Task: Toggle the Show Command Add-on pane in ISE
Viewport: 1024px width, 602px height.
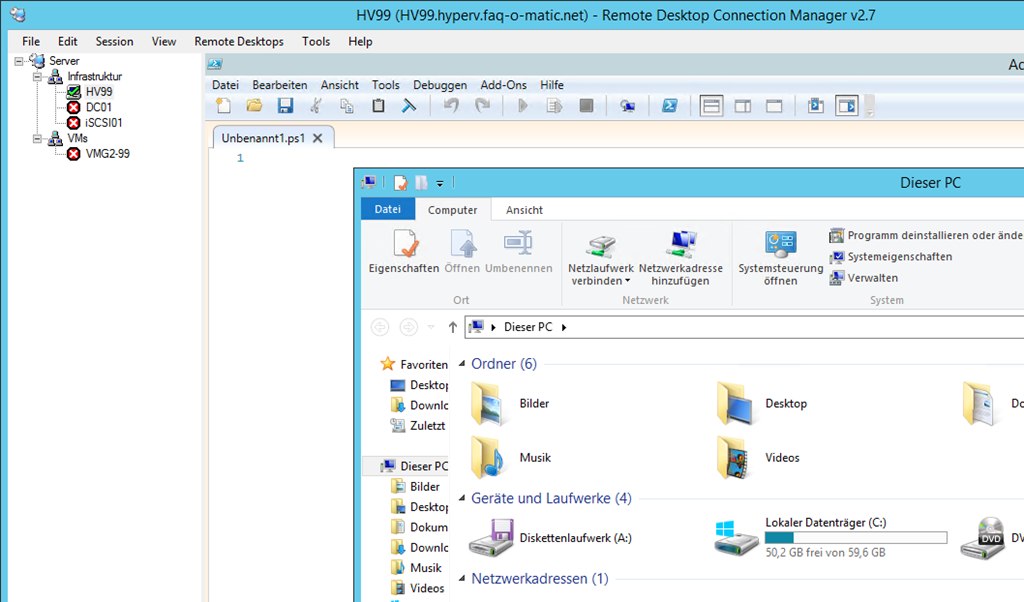Action: click(x=847, y=106)
